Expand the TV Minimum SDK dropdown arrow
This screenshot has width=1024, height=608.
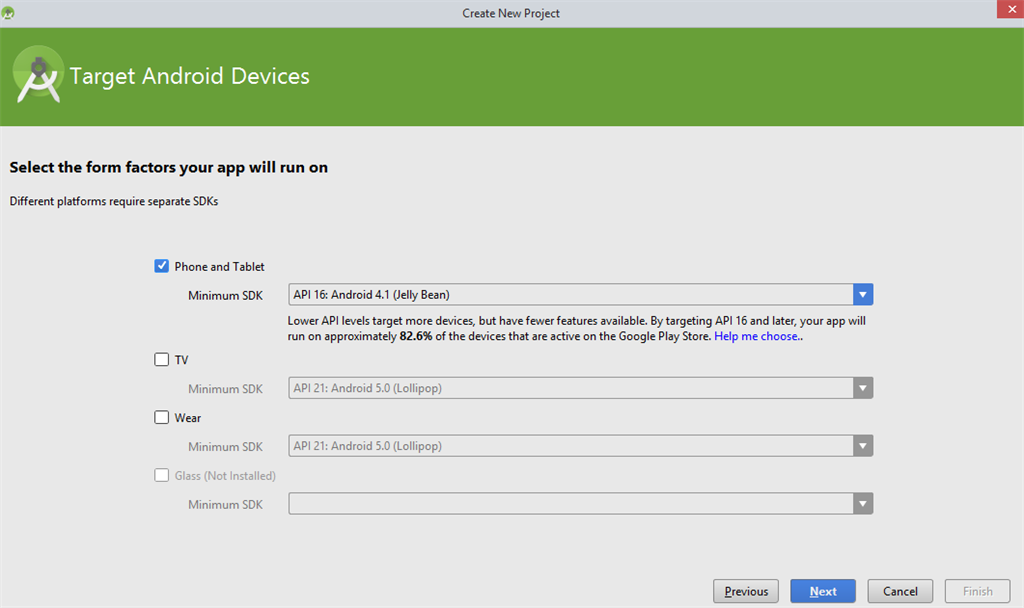(863, 388)
